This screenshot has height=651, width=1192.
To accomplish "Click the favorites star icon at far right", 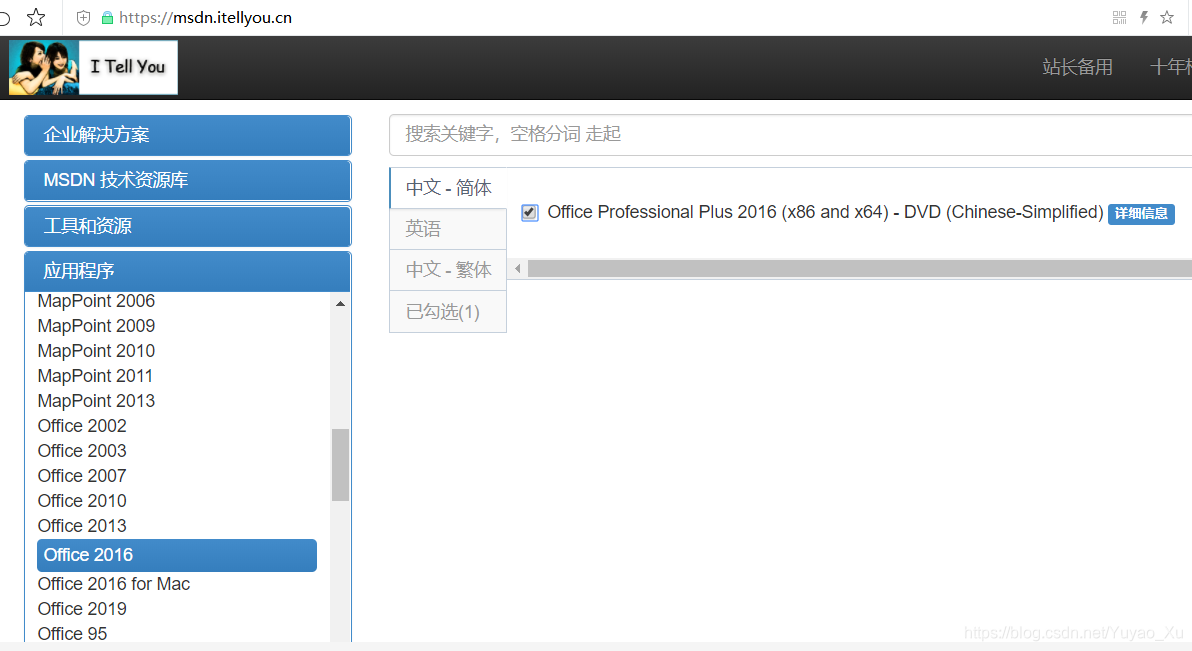I will 1167,17.
